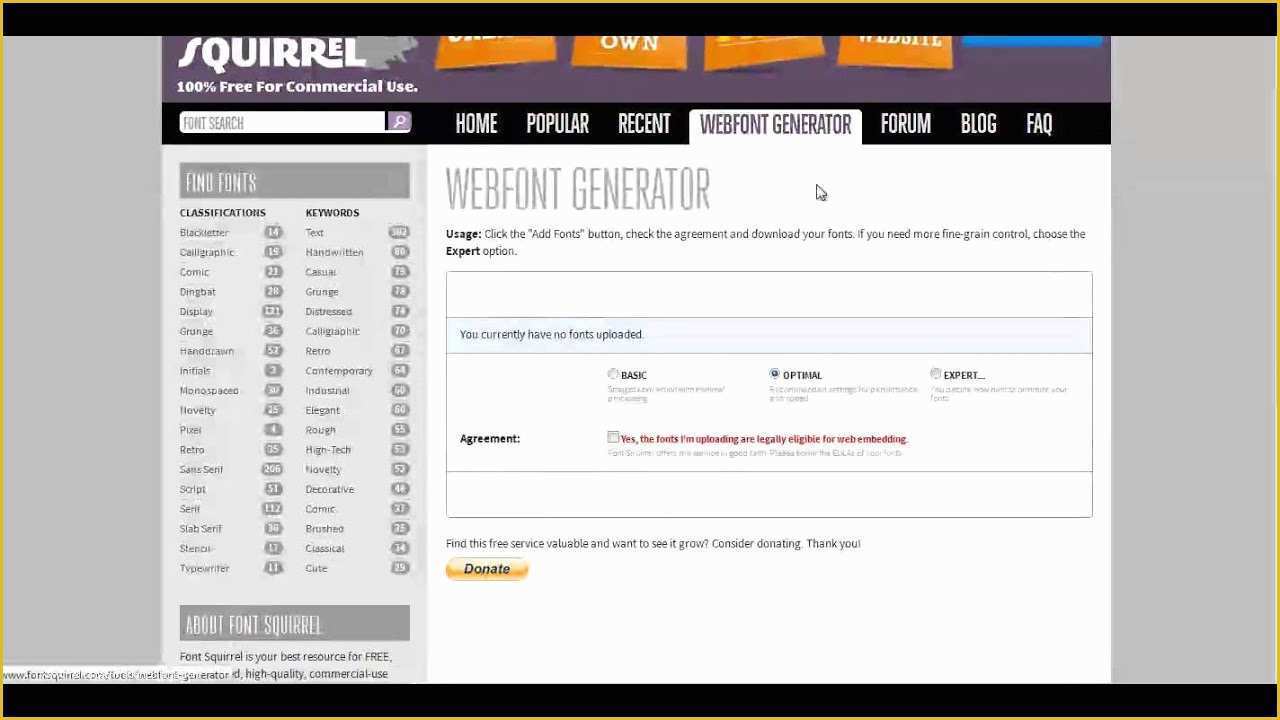Open the FAQ page
This screenshot has height=720, width=1280.
click(1039, 124)
